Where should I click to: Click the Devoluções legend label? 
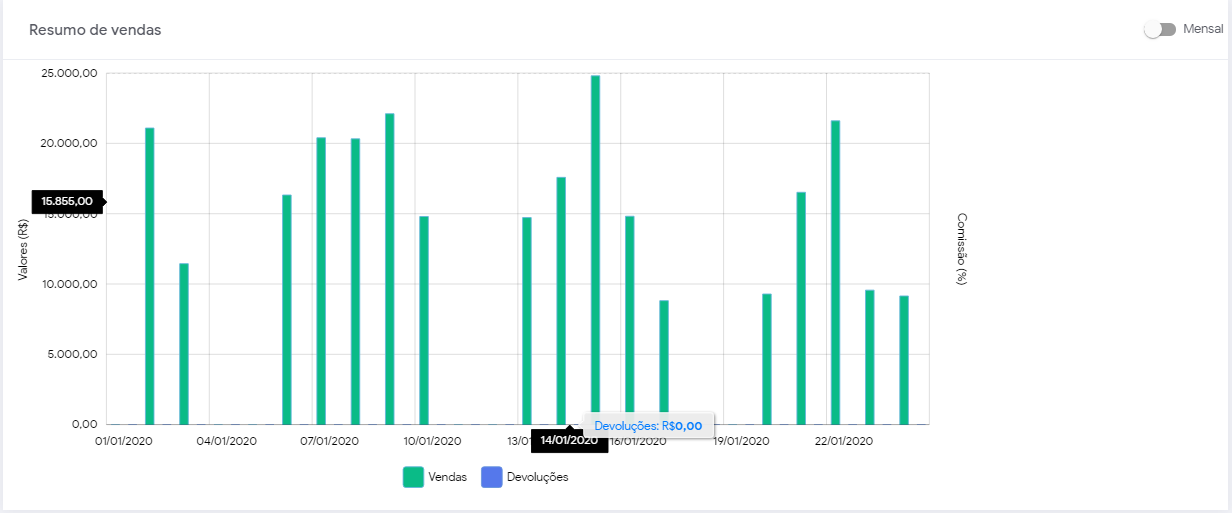click(x=537, y=477)
